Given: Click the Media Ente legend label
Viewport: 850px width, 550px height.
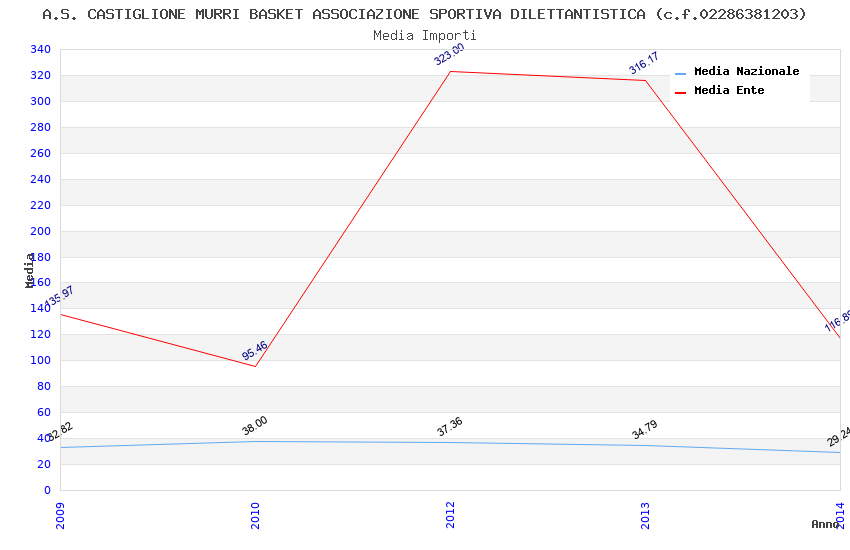Looking at the screenshot, I should [x=729, y=90].
